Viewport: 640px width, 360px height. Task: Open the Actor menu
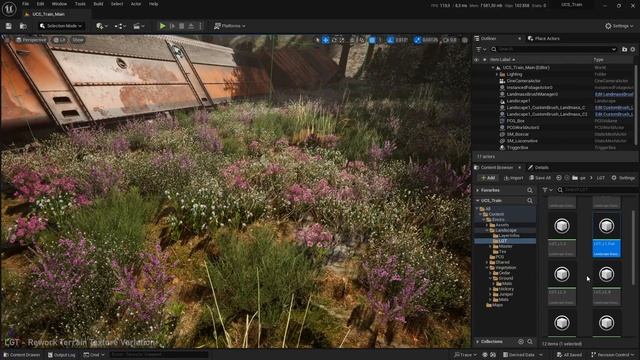(136, 4)
